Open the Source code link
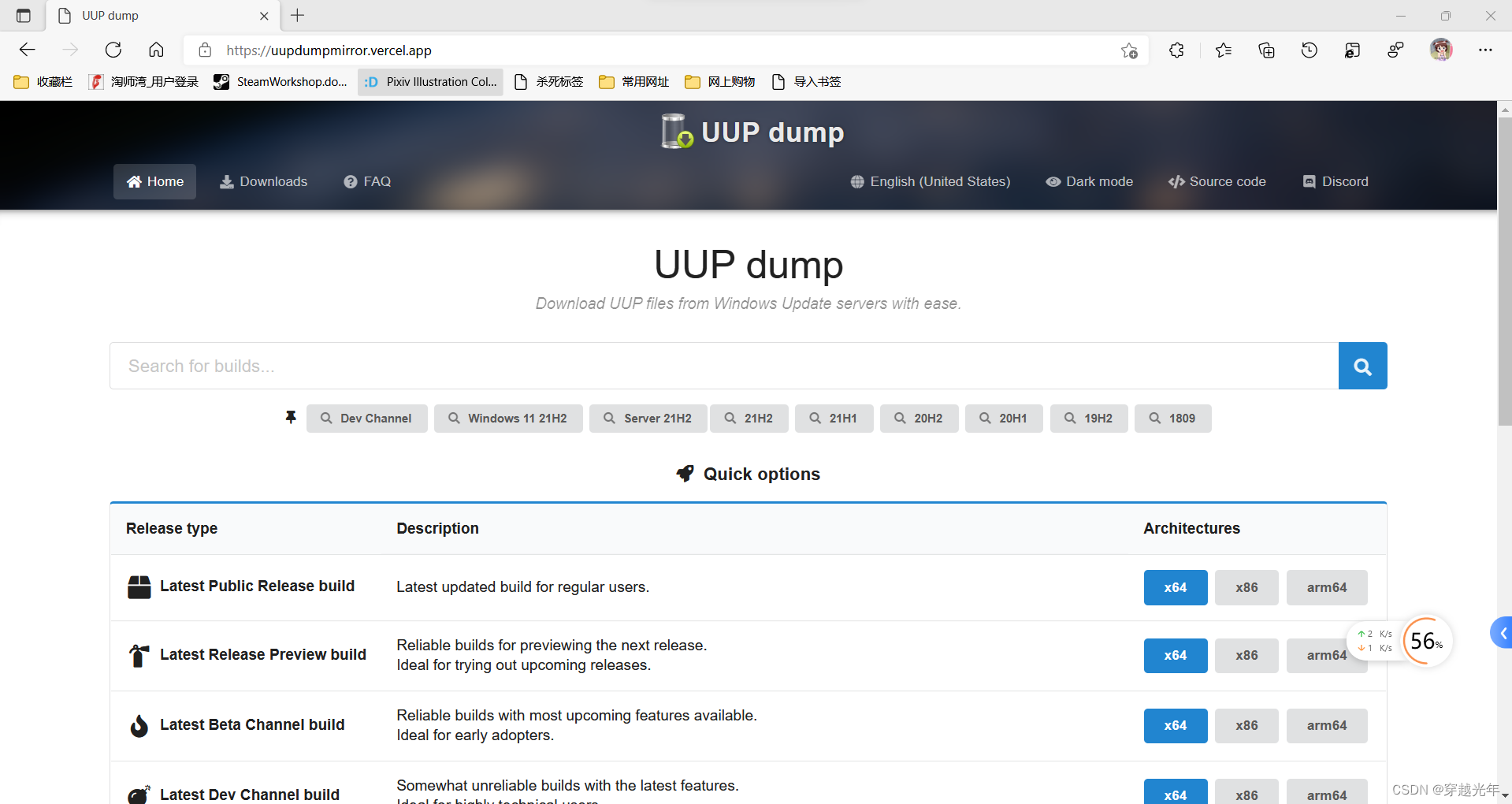Viewport: 1512px width, 804px height. [x=1217, y=181]
